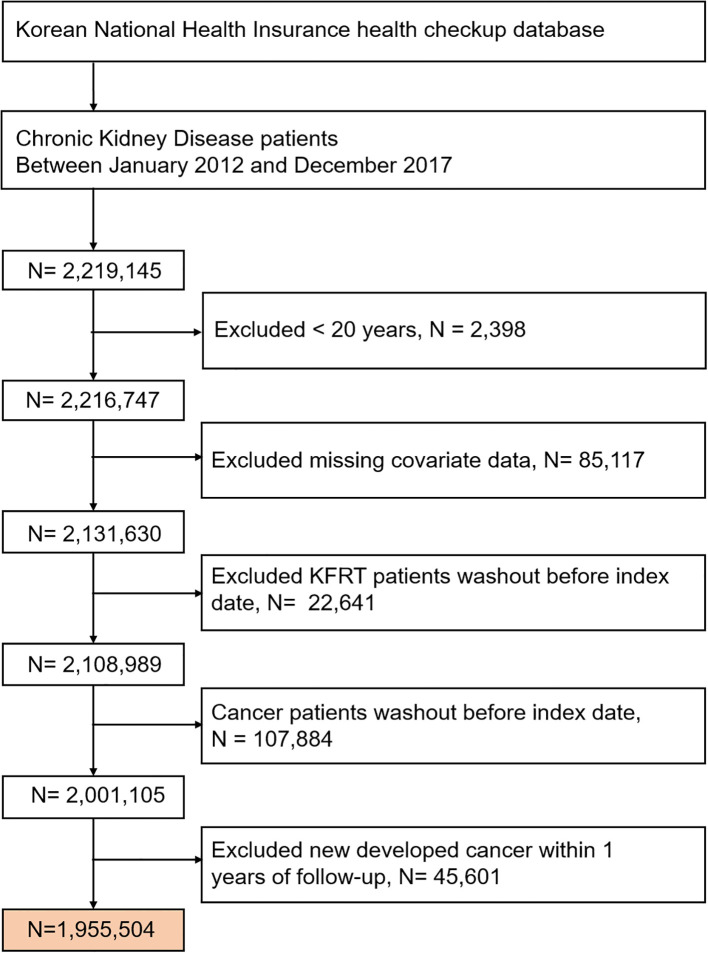Click the N= 2,001,105 box
This screenshot has width=708, height=953.
pyautogui.click(x=93, y=795)
